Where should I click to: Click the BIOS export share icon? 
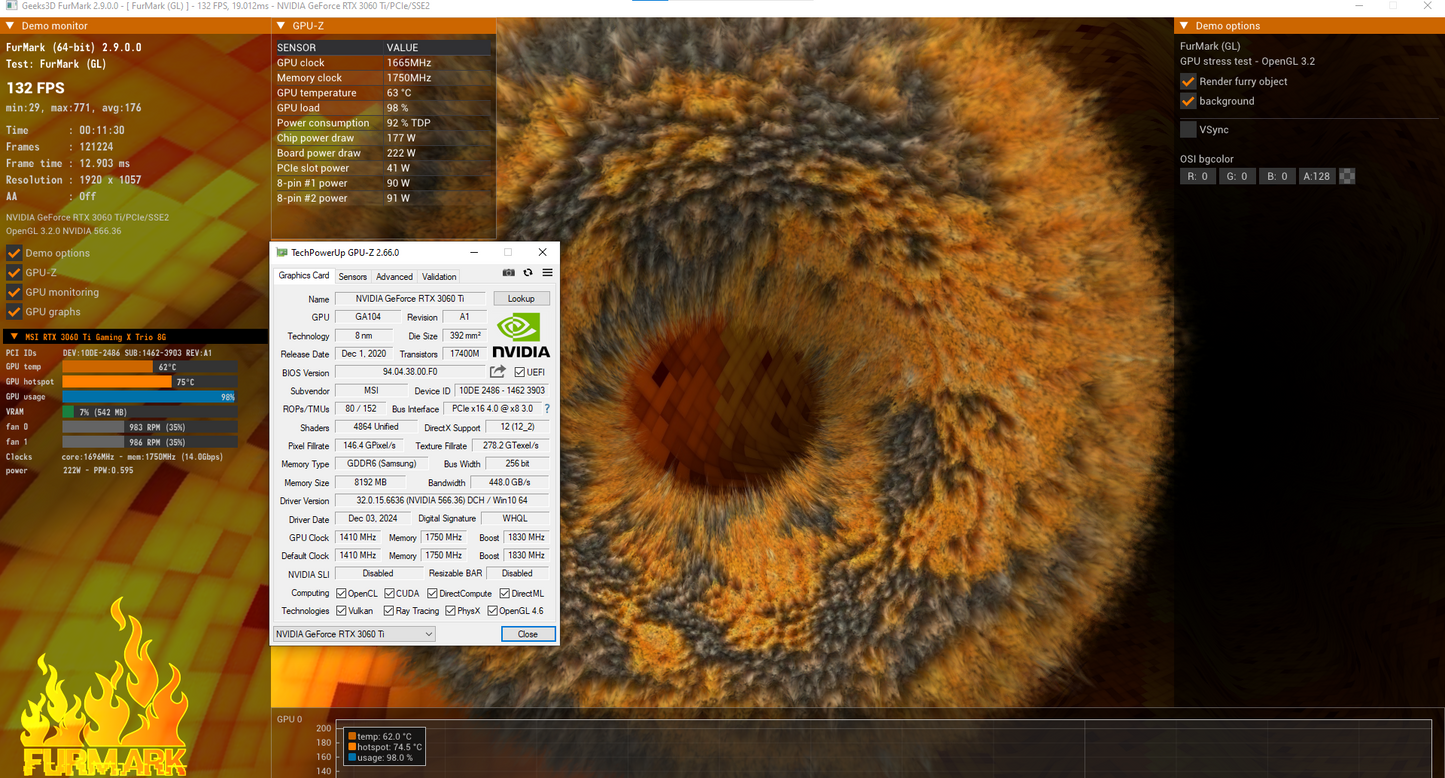(498, 372)
